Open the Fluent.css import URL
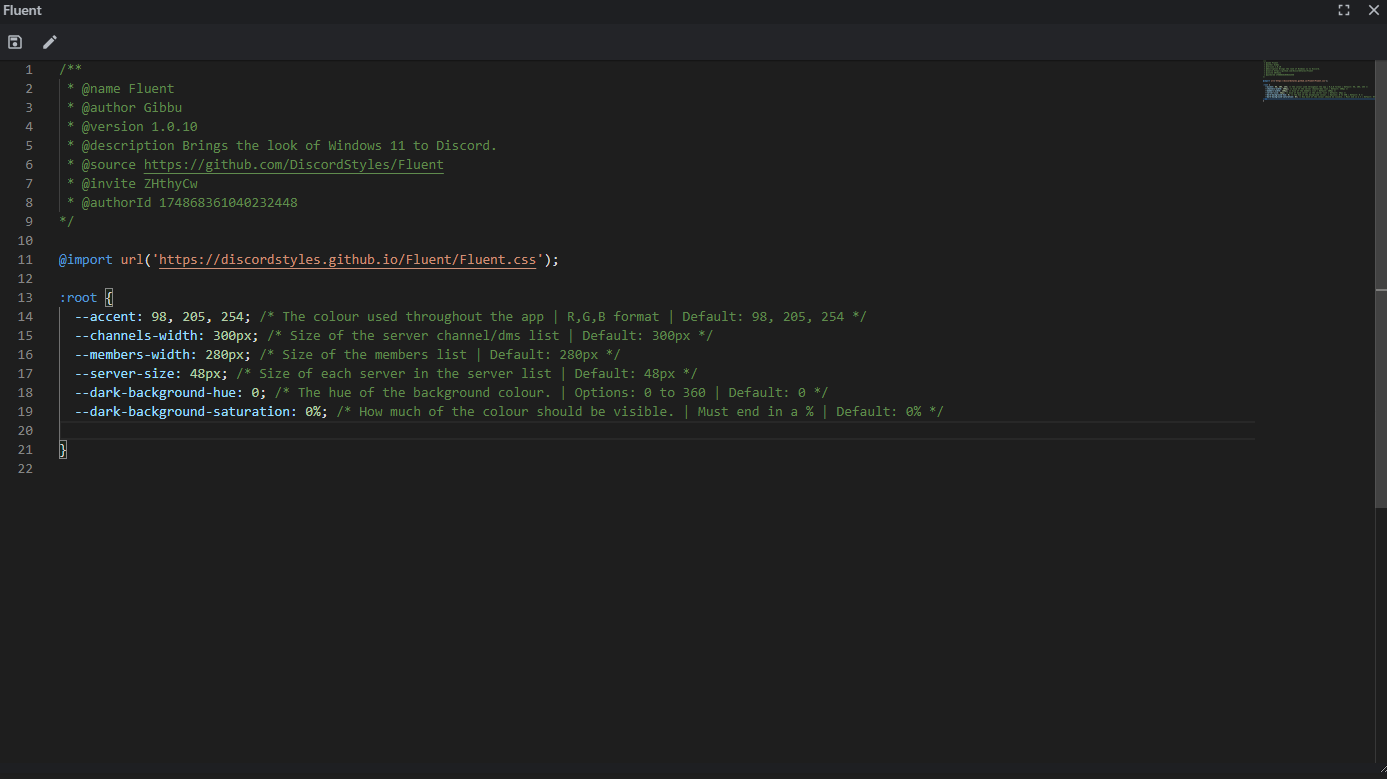Screen dimensions: 1387x779 tap(347, 259)
